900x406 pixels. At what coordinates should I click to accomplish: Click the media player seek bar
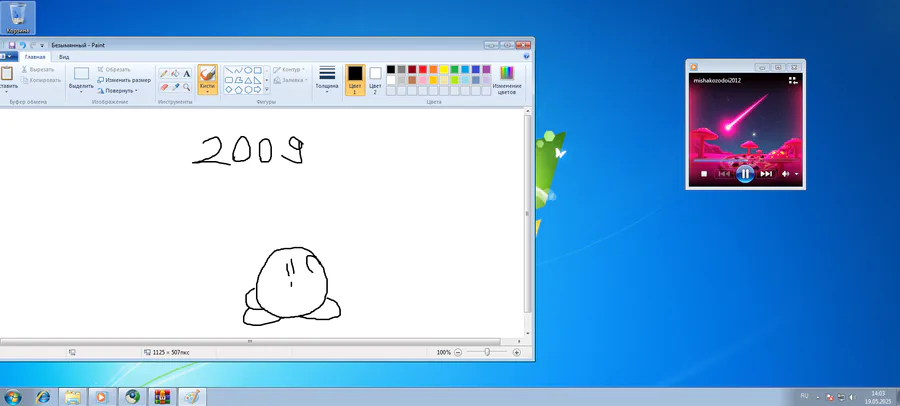click(745, 161)
